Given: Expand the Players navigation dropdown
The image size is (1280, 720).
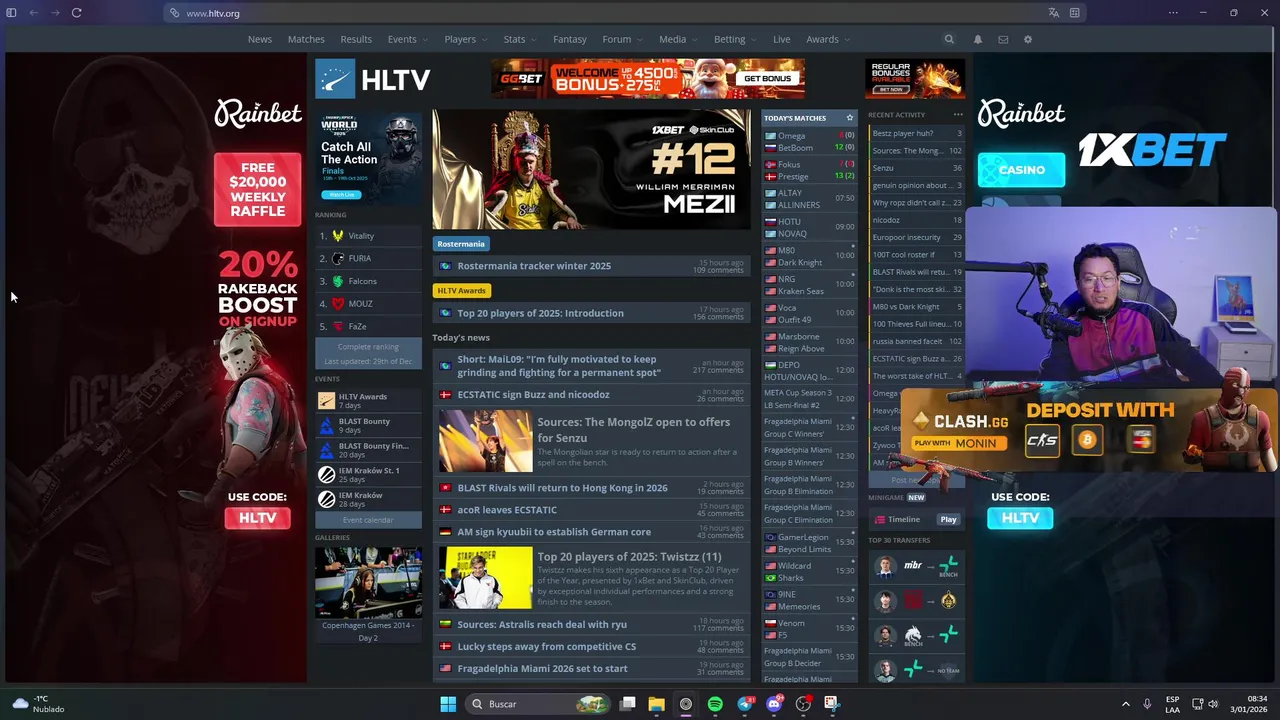Looking at the screenshot, I should 466,39.
